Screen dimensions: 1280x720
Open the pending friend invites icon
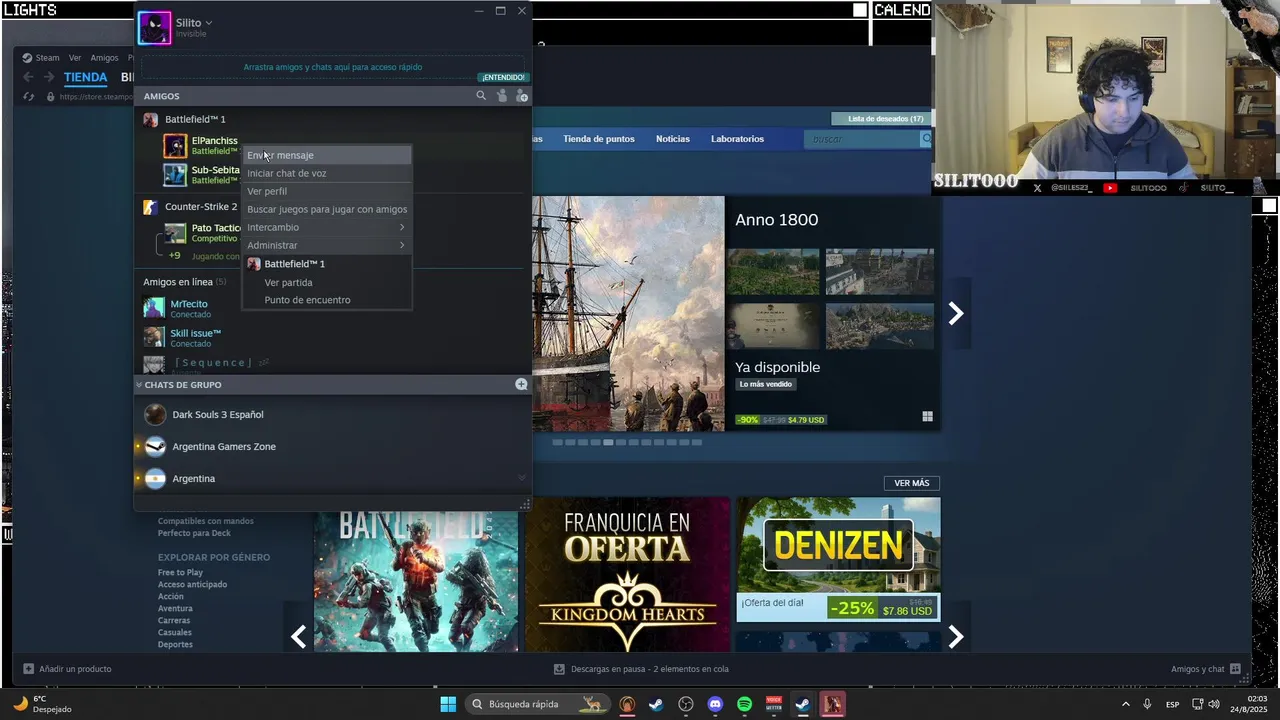pyautogui.click(x=502, y=96)
